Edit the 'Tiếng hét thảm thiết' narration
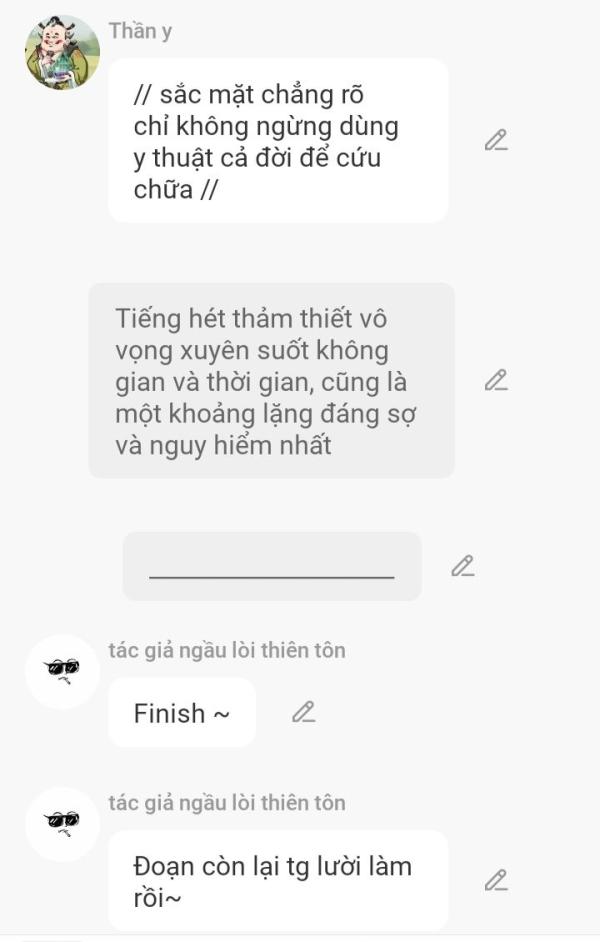The width and height of the screenshot is (600, 942). click(x=496, y=380)
